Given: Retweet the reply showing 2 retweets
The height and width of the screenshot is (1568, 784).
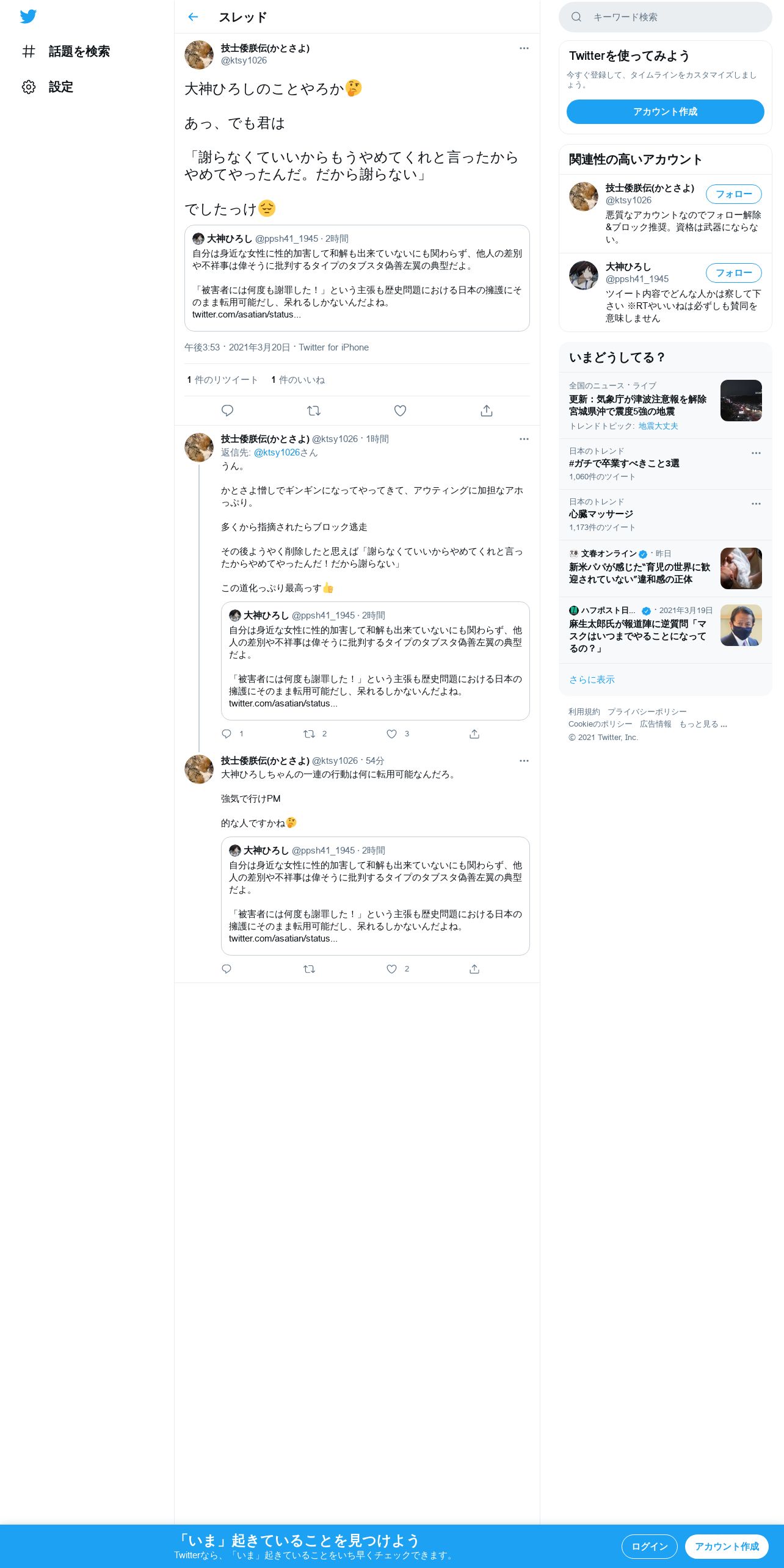Looking at the screenshot, I should click(x=310, y=734).
